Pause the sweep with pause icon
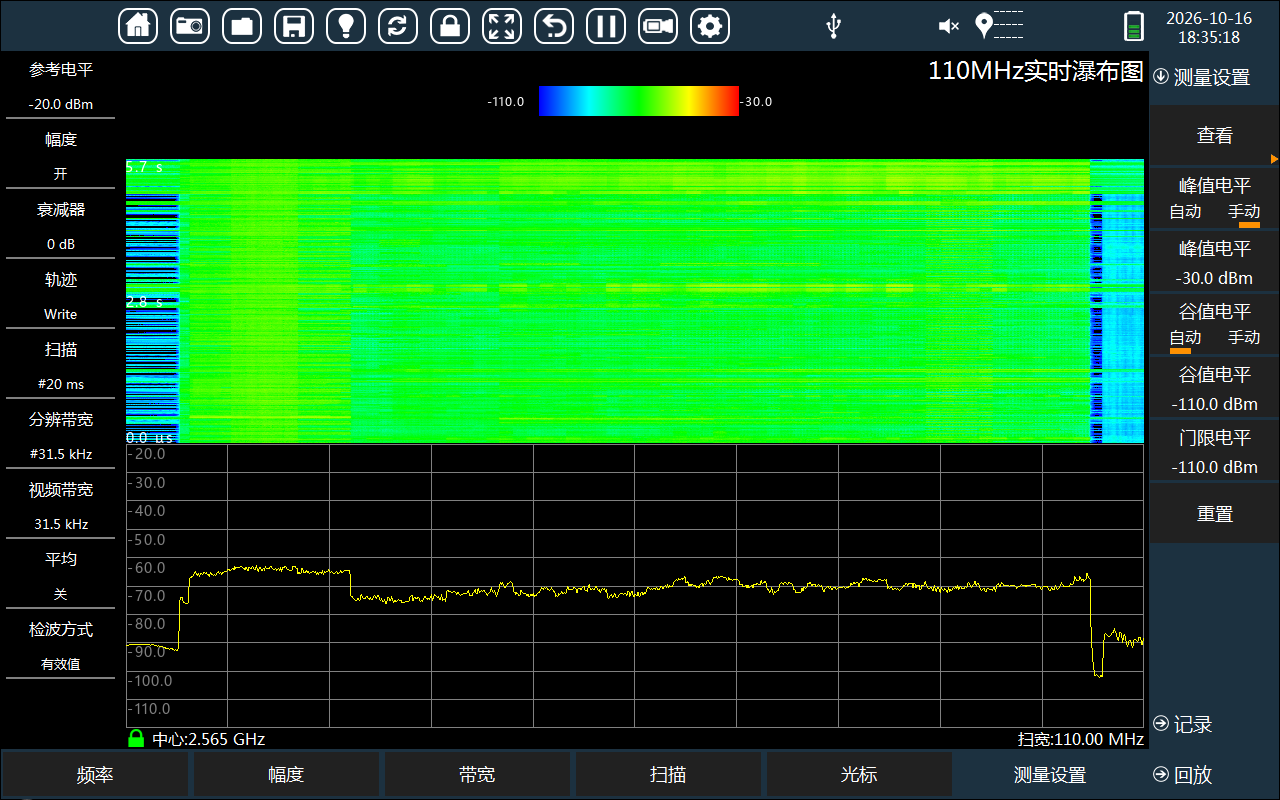 [606, 26]
